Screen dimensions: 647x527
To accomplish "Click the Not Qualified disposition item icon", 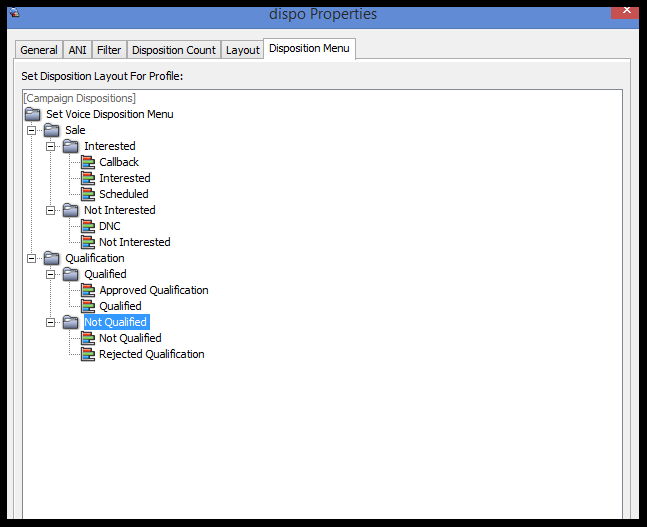I will (x=88, y=338).
